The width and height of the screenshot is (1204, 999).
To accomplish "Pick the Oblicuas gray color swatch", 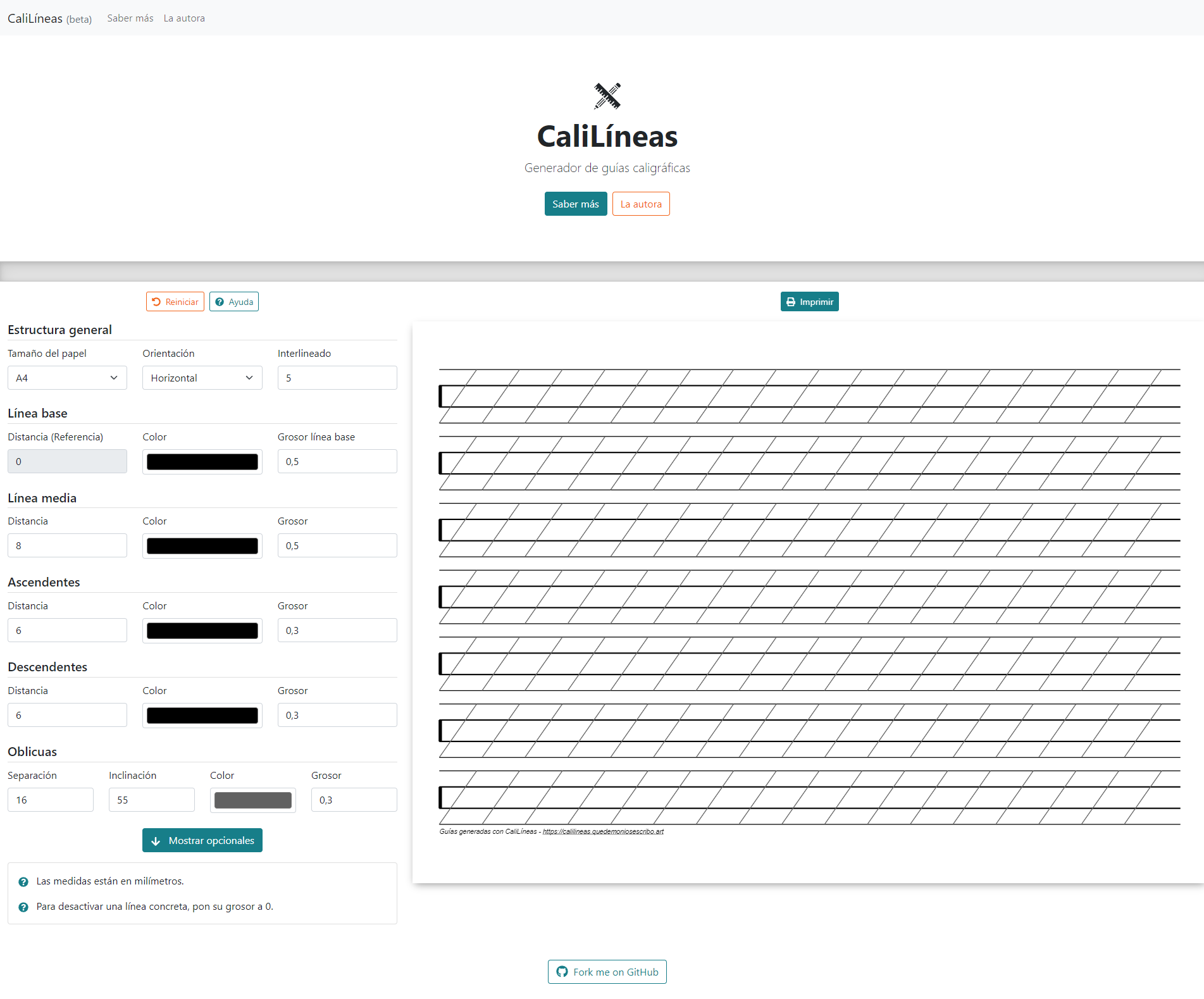I will tap(252, 800).
